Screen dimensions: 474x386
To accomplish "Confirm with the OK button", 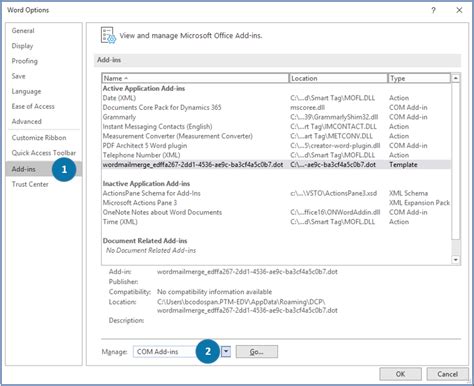I will 400,374.
